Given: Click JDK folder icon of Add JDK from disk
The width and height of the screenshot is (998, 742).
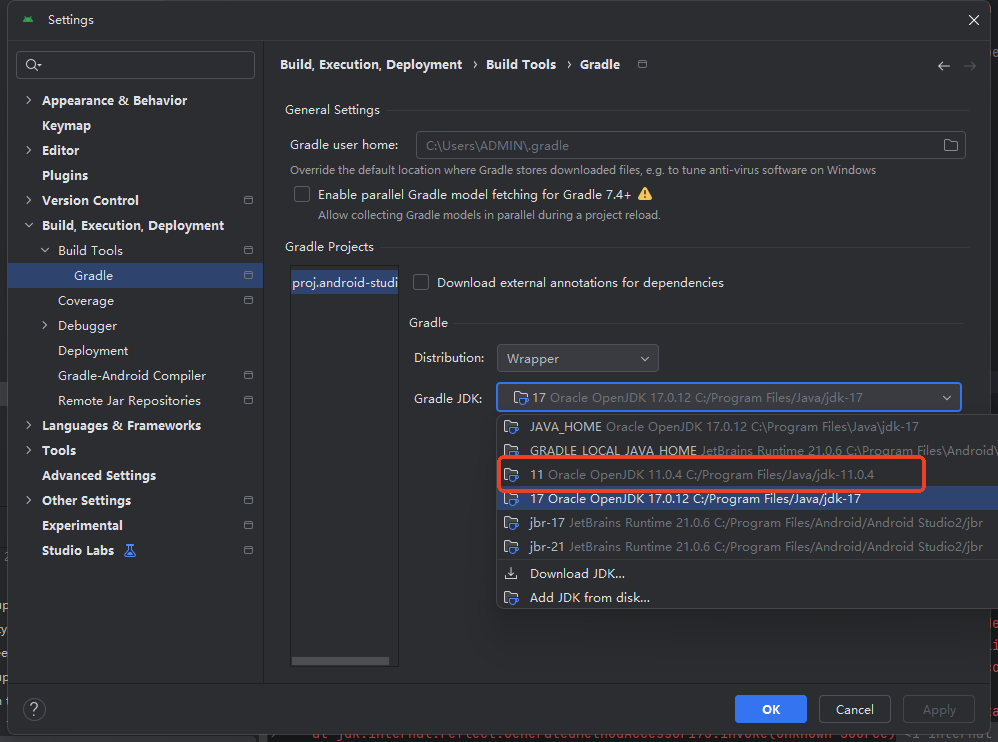Looking at the screenshot, I should coord(511,598).
